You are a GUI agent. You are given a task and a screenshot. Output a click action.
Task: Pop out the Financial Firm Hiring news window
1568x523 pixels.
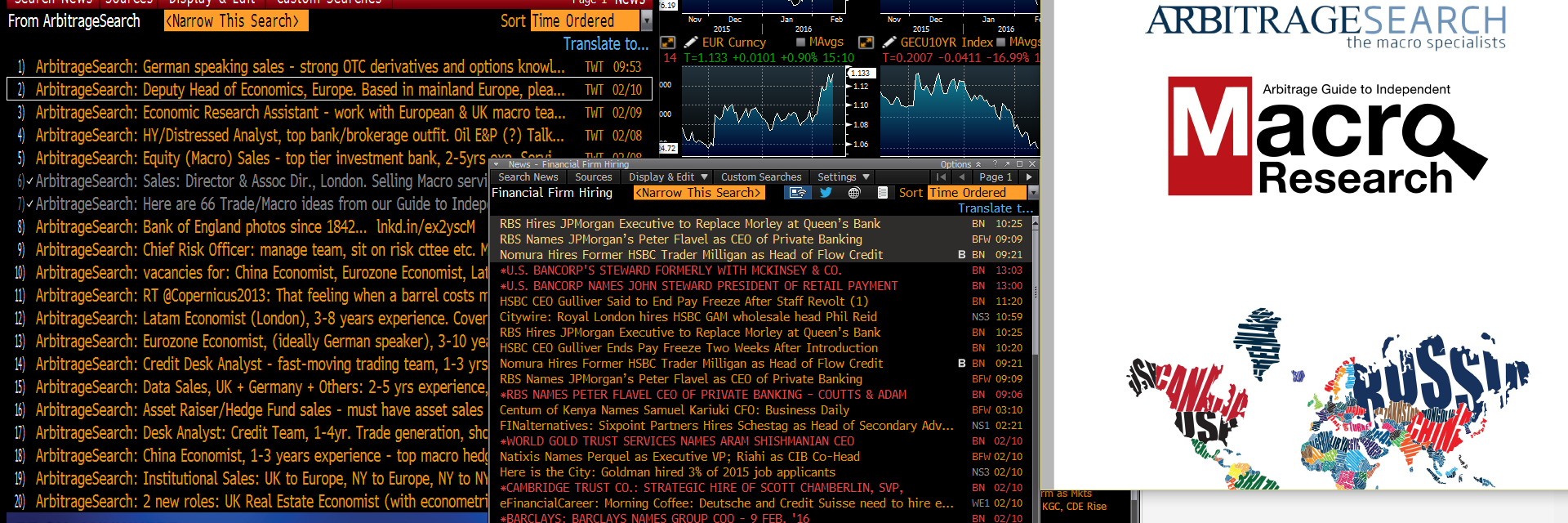click(x=1008, y=164)
